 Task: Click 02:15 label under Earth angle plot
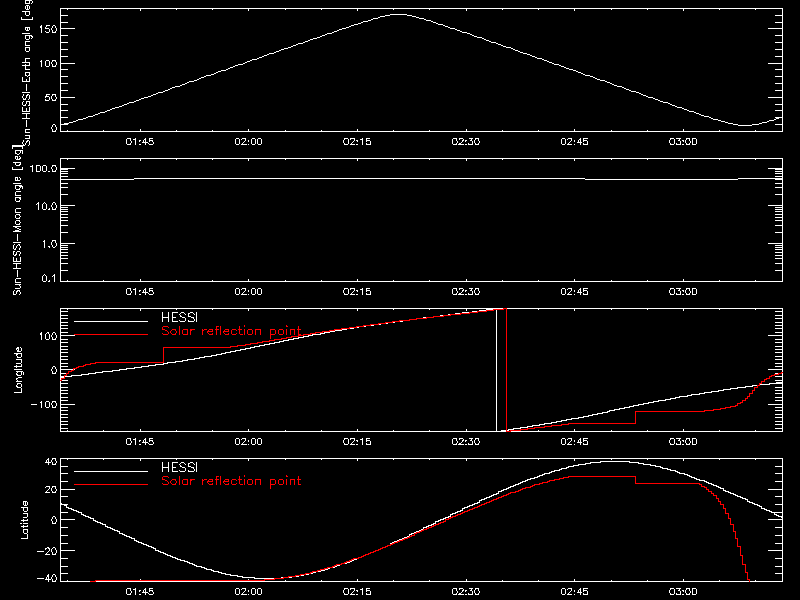tap(357, 141)
